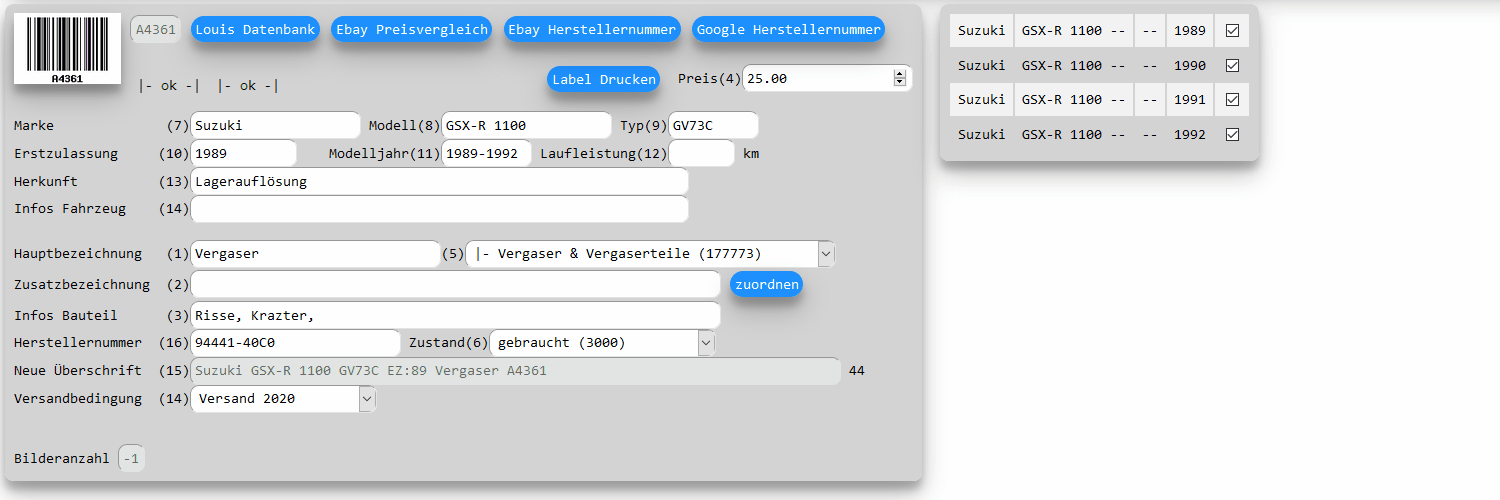This screenshot has width=1500, height=500.
Task: Open the Versandbedingung dropdown showing Versand 2020
Action: tap(283, 399)
